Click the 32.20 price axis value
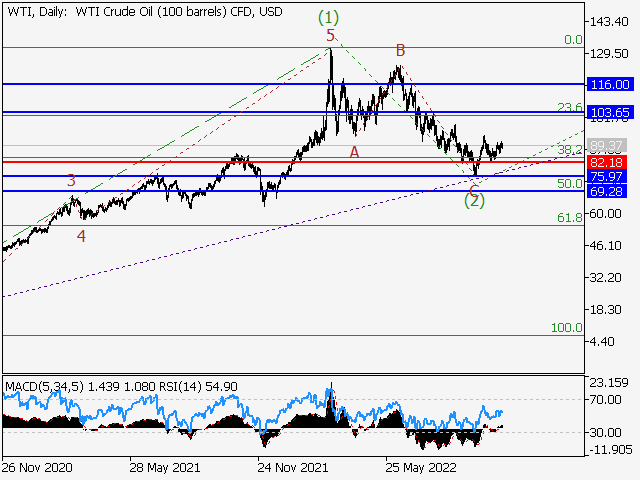Viewport: 640px width, 480px height. (x=606, y=278)
